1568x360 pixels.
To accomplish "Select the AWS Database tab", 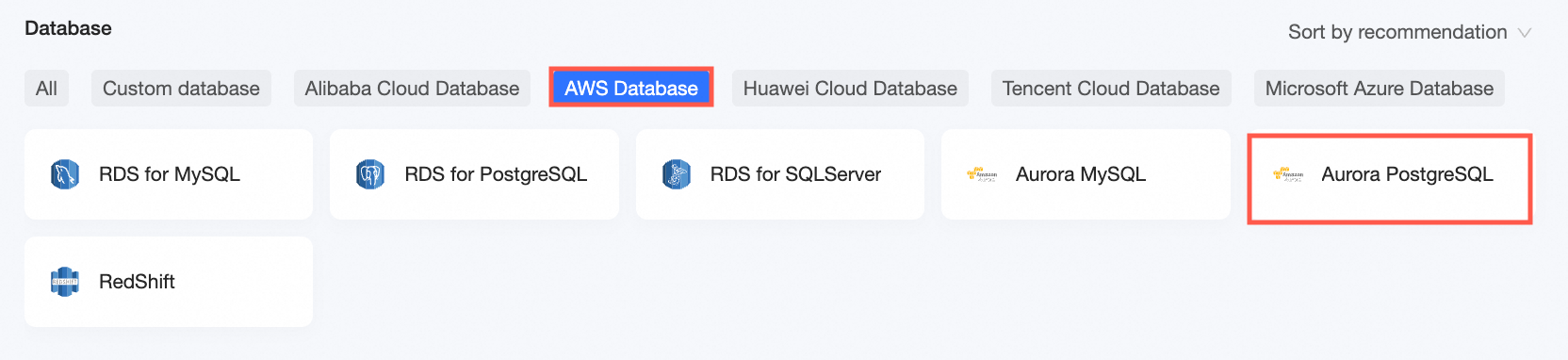I will tap(631, 89).
